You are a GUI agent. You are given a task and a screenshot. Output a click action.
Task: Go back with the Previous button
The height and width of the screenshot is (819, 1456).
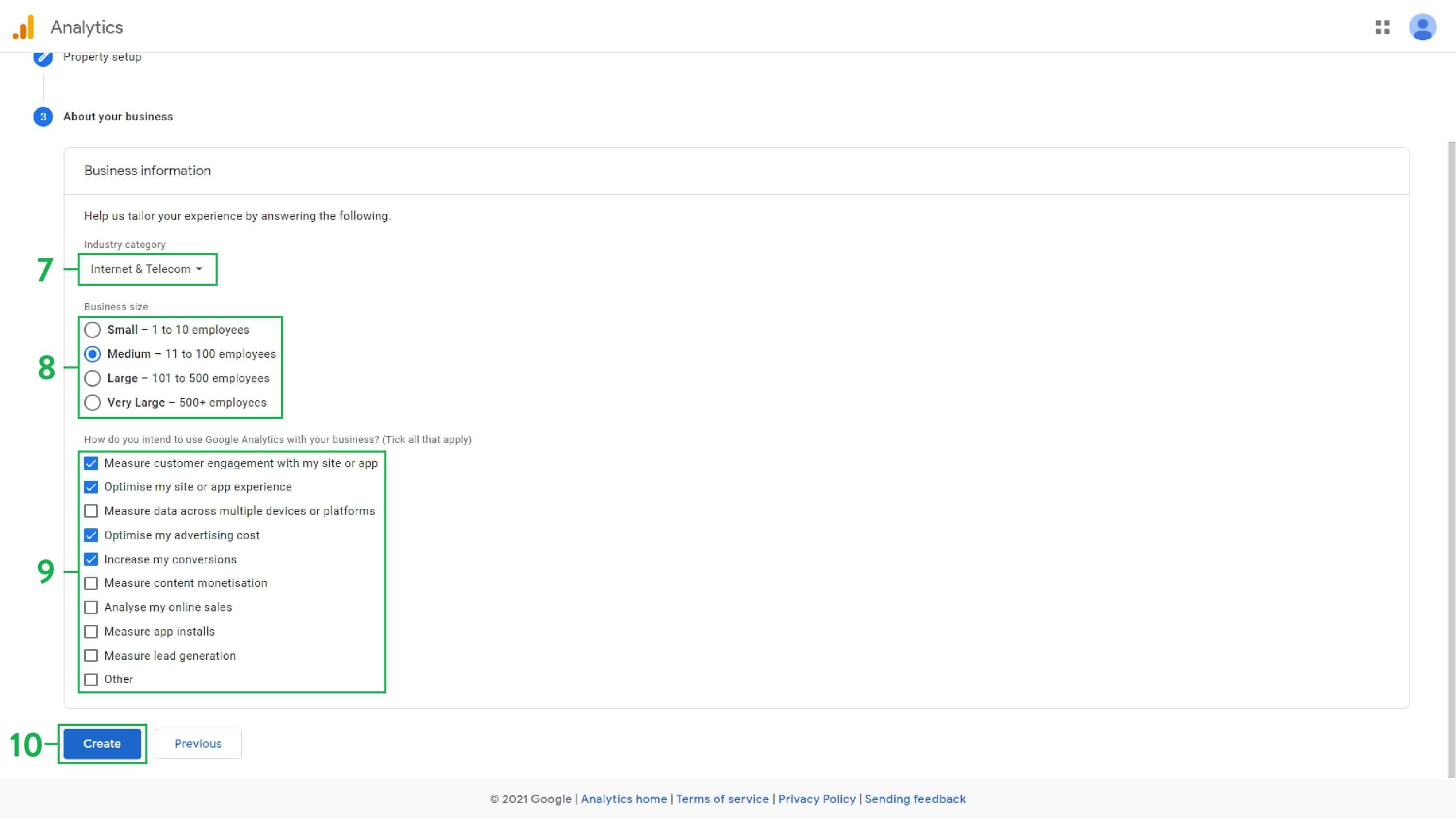pos(198,743)
